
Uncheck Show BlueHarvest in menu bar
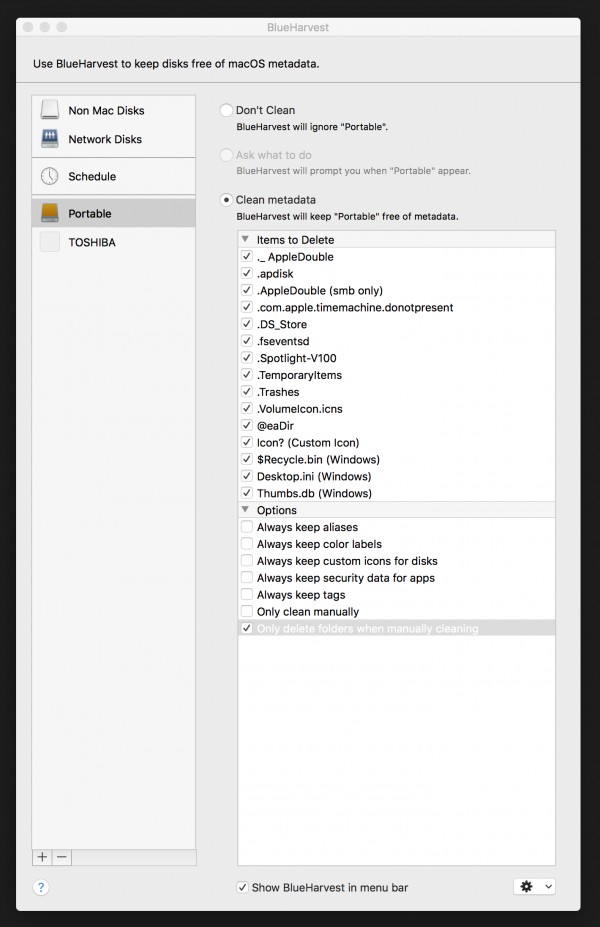pyautogui.click(x=242, y=887)
